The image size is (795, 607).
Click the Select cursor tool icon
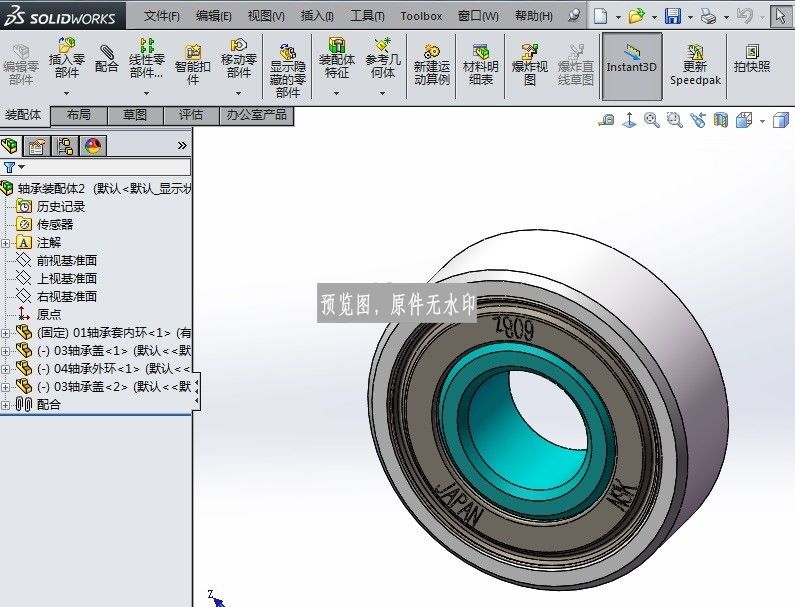point(781,16)
